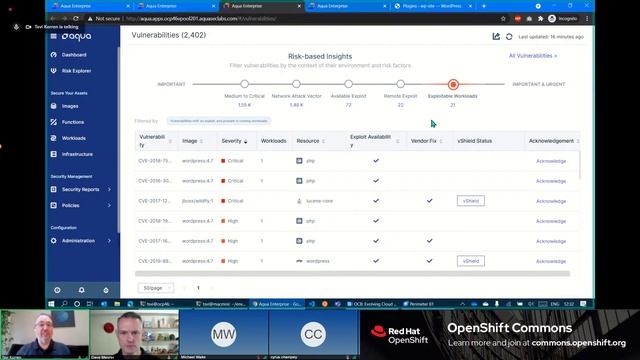This screenshot has height=360, width=640.
Task: Click the horizontal scrollbar under the table
Action: (x=352, y=274)
